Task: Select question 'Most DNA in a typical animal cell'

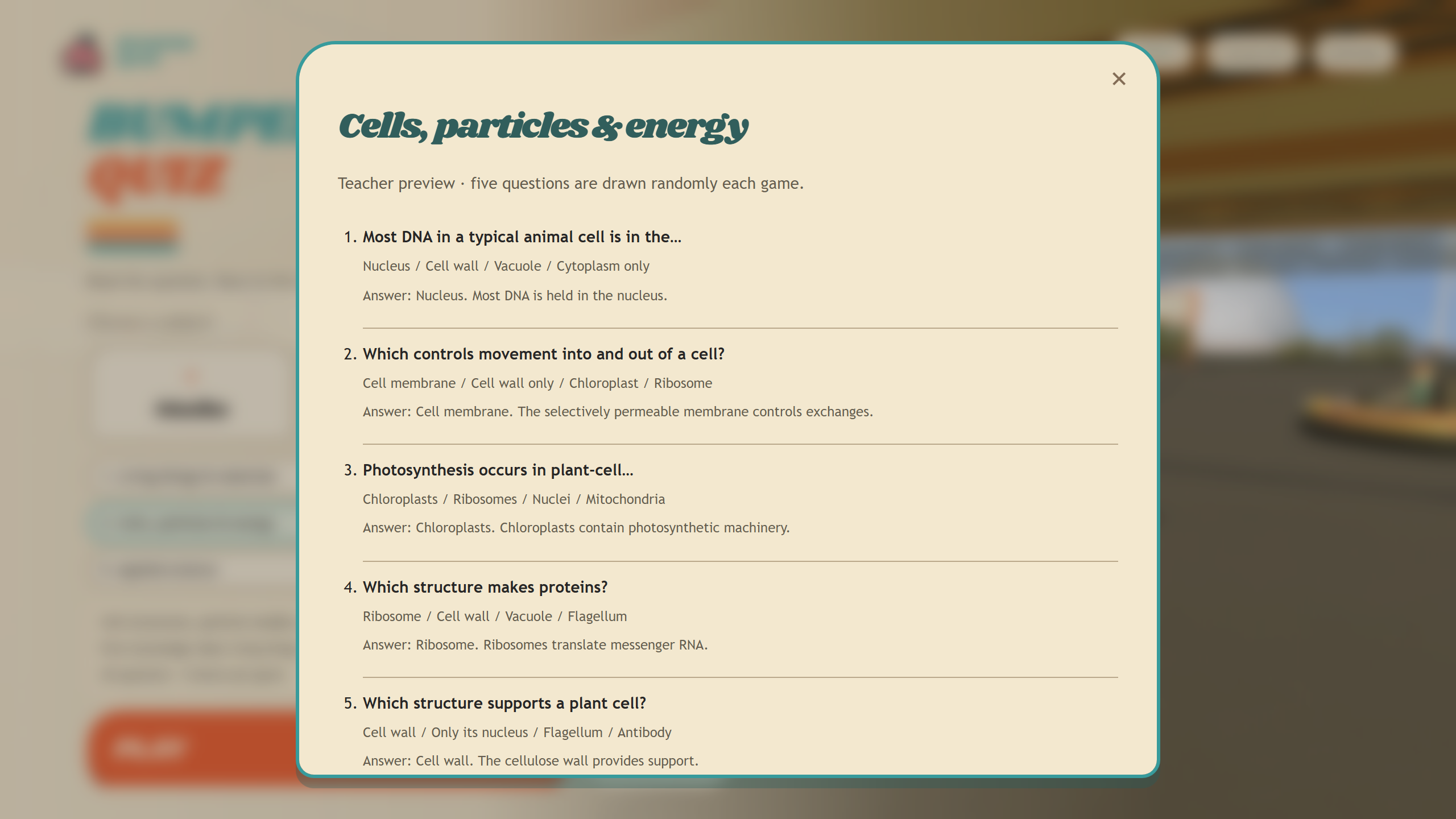Action: click(x=522, y=237)
